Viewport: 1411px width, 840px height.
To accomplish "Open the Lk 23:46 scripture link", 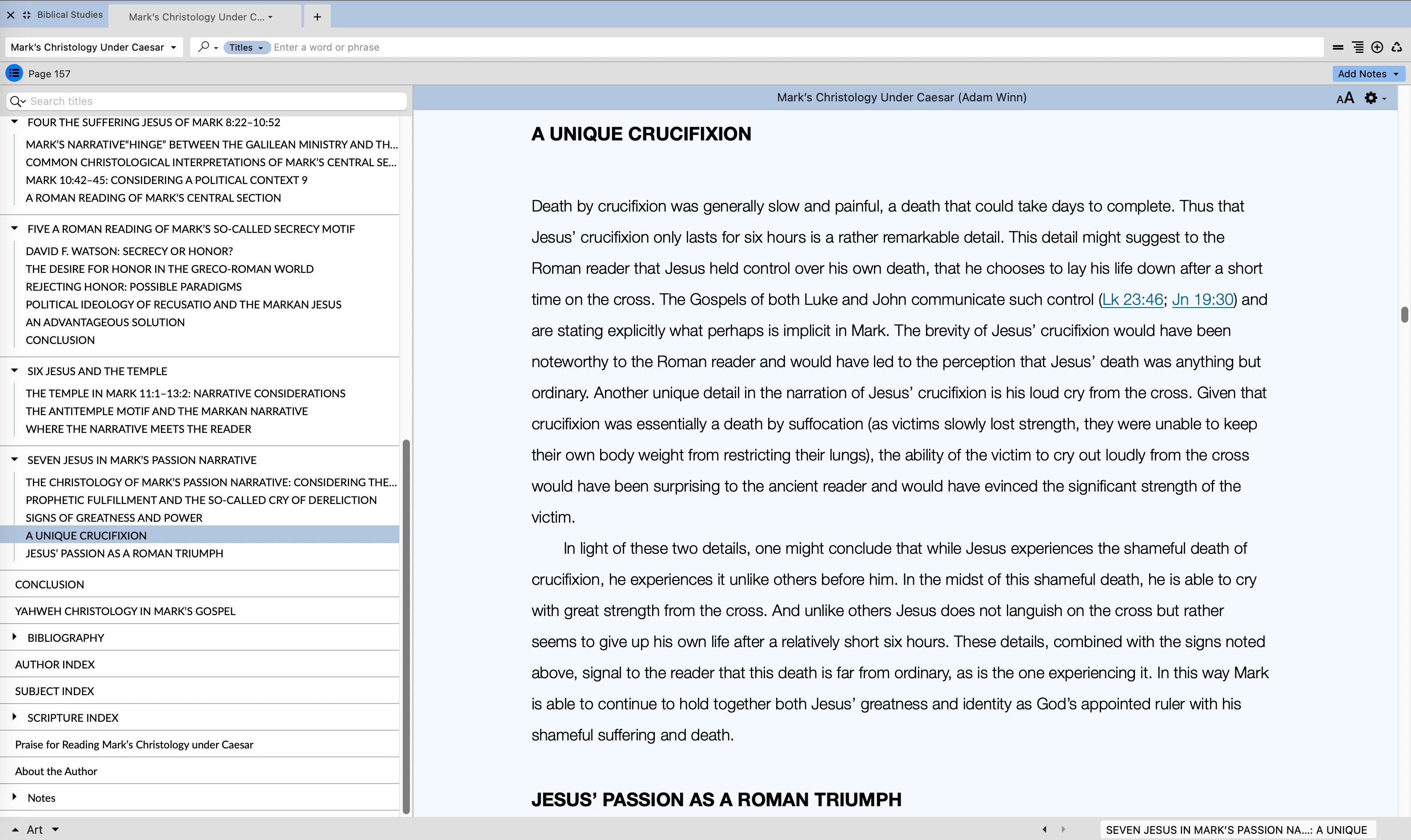I will pos(1132,300).
